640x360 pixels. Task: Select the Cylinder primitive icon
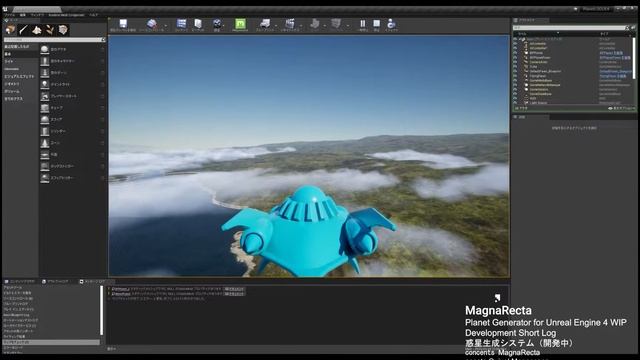click(x=44, y=131)
